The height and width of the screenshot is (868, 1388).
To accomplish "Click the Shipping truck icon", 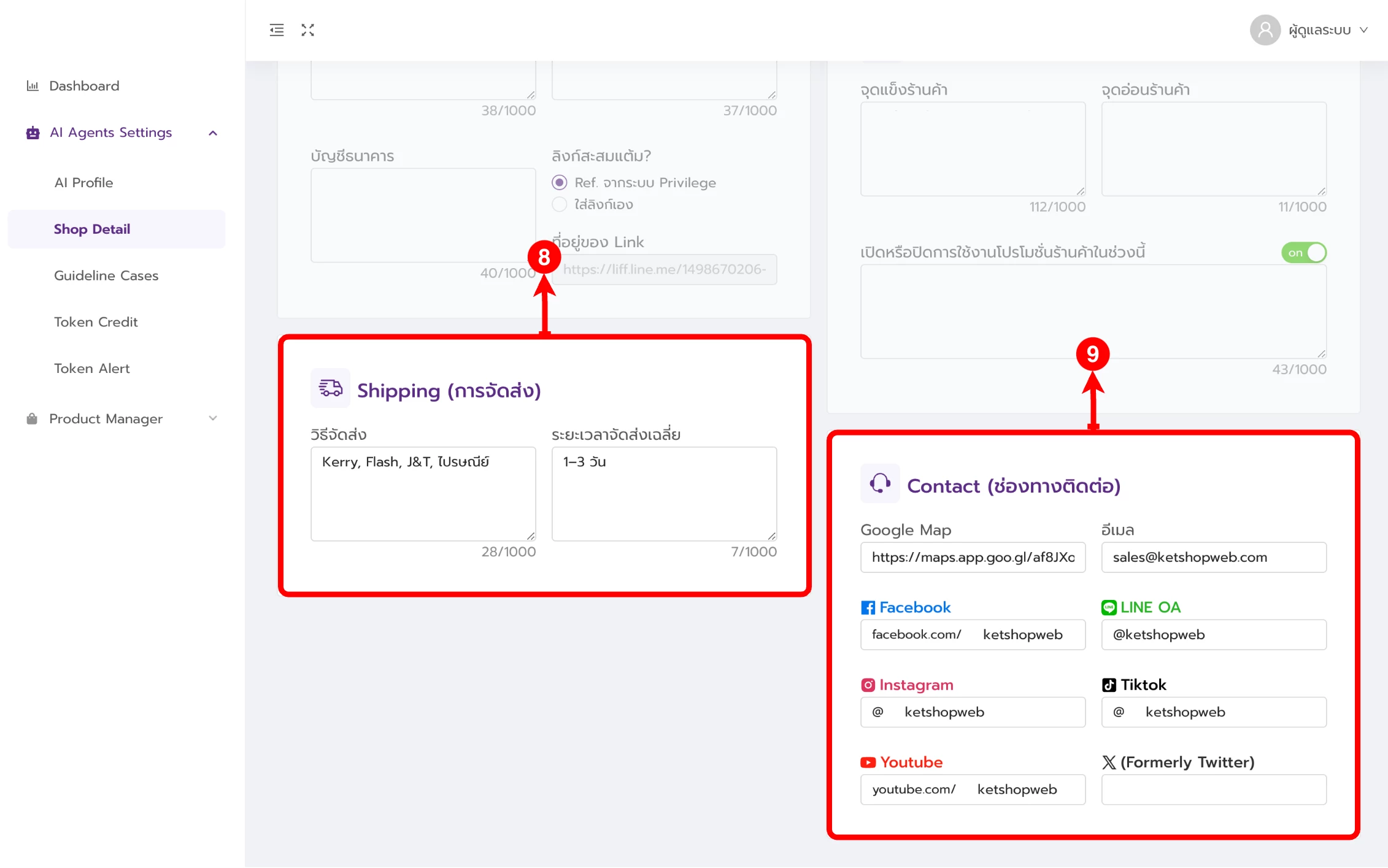I will [x=330, y=388].
